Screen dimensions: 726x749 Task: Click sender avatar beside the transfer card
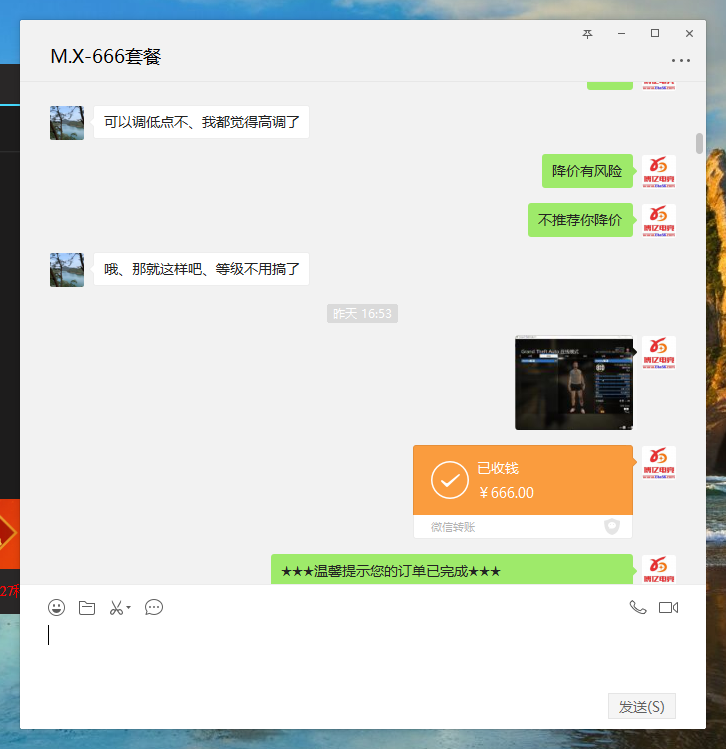tap(659, 462)
